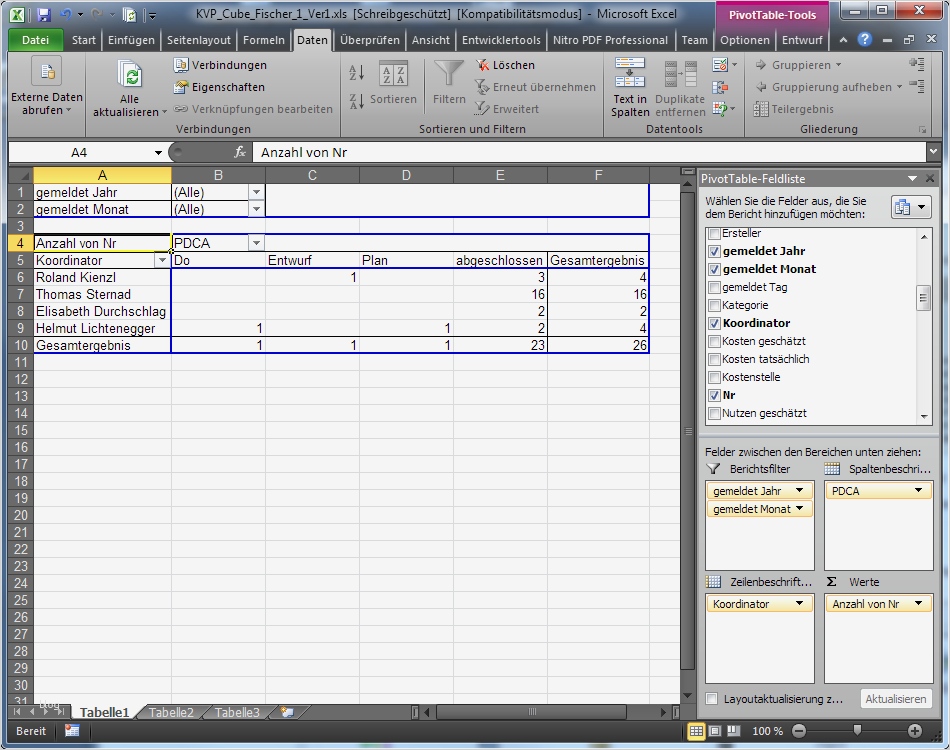The image size is (950, 750).
Task: Sort descending Z to A
Action: click(357, 101)
